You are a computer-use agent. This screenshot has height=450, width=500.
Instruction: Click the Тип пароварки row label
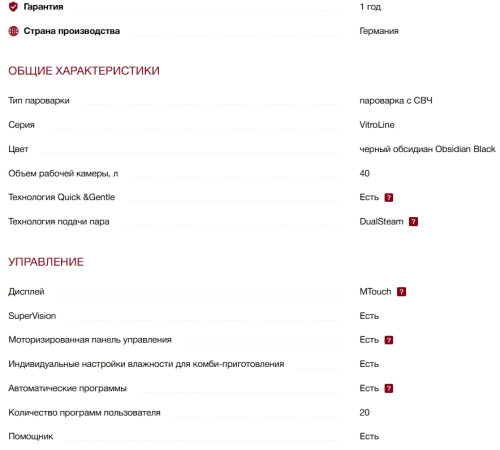pos(39,101)
